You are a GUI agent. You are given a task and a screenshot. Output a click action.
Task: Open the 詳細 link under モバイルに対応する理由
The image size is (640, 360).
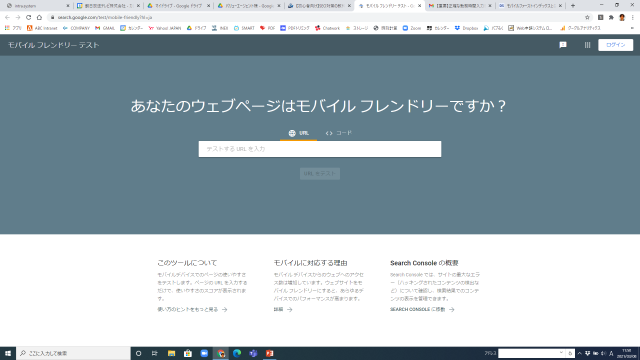[283, 309]
